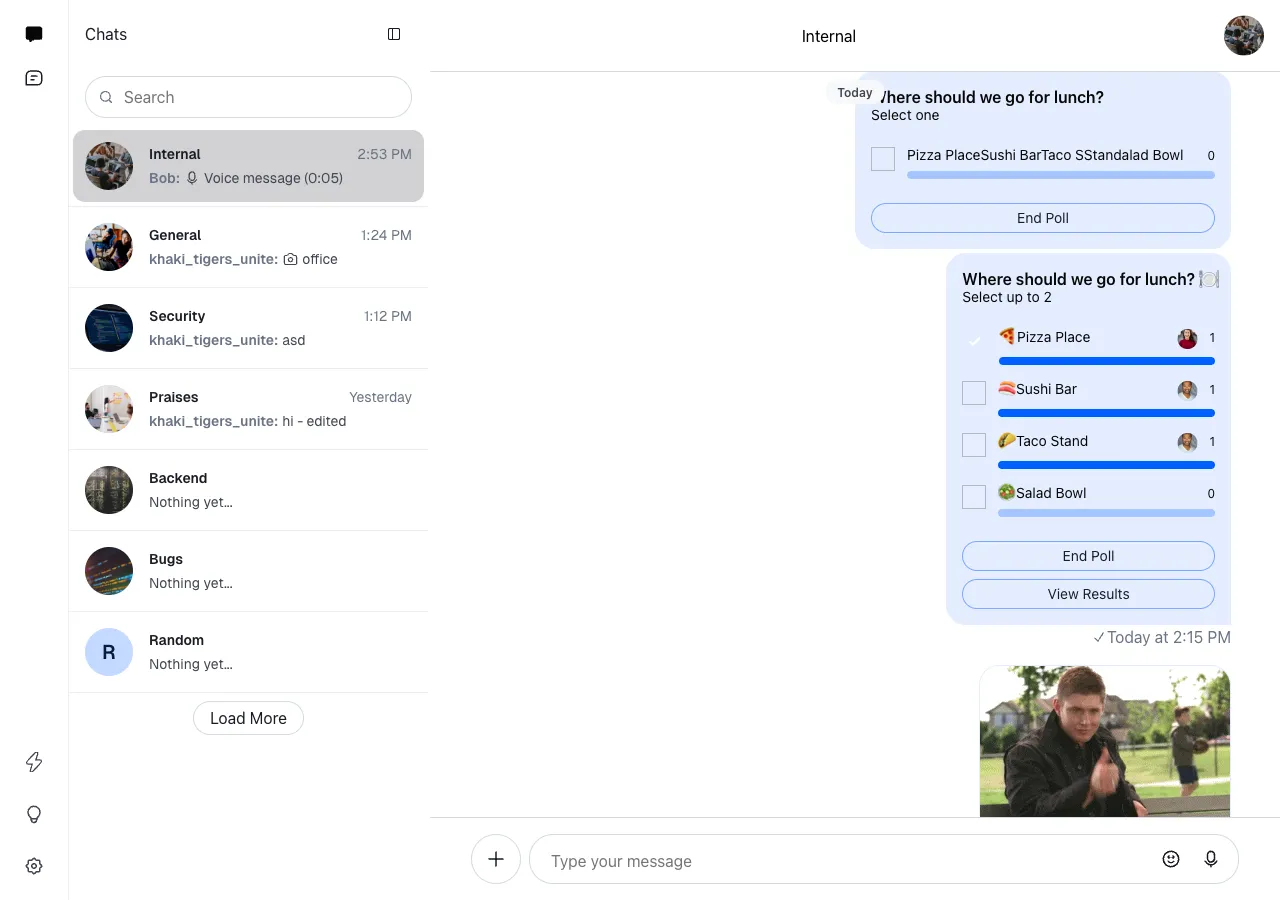Check the Salad Bowl poll option
Screen dimensions: 1280x900
tap(973, 496)
